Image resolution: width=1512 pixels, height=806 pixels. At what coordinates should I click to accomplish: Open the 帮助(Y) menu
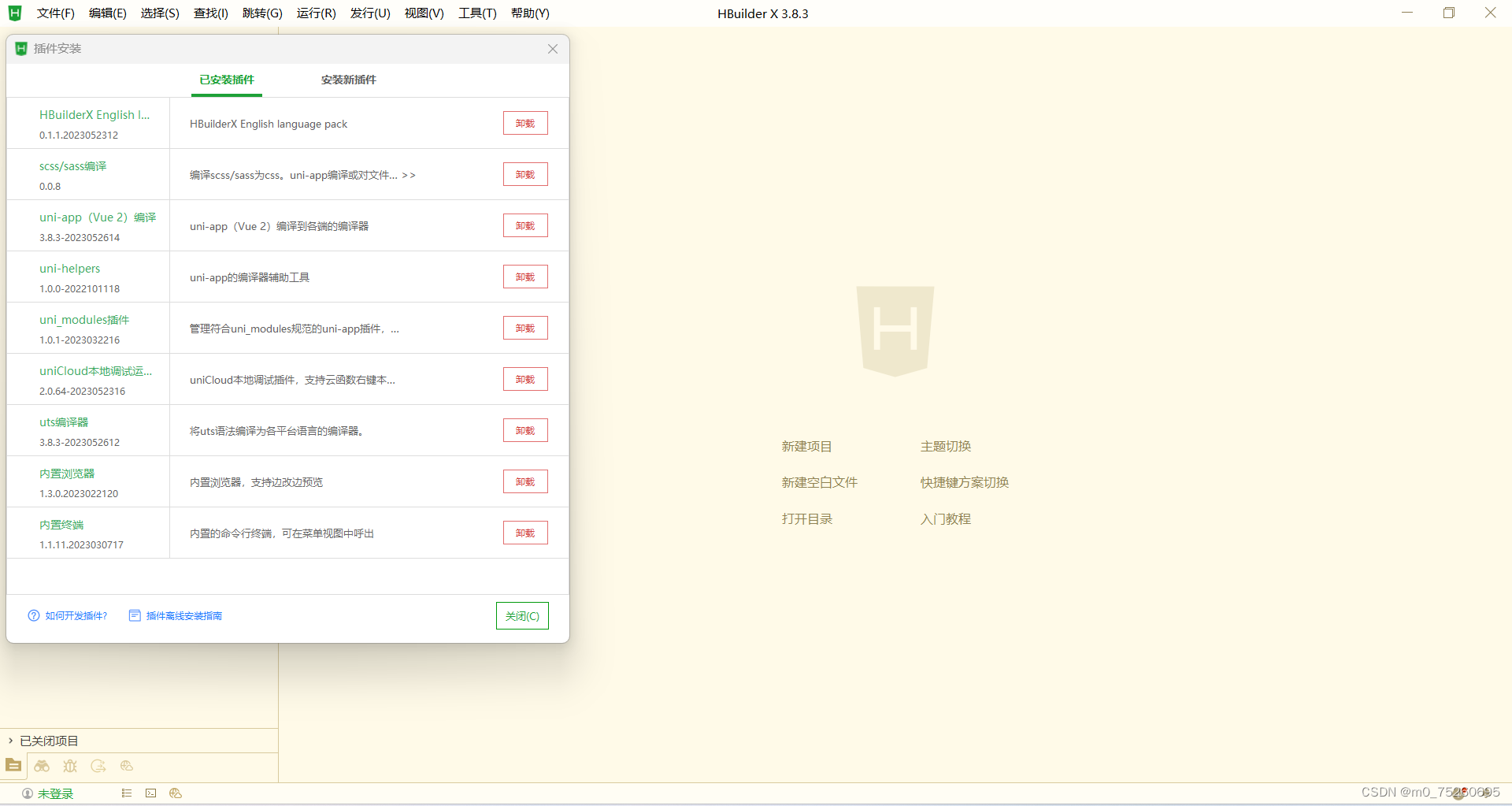tap(530, 13)
